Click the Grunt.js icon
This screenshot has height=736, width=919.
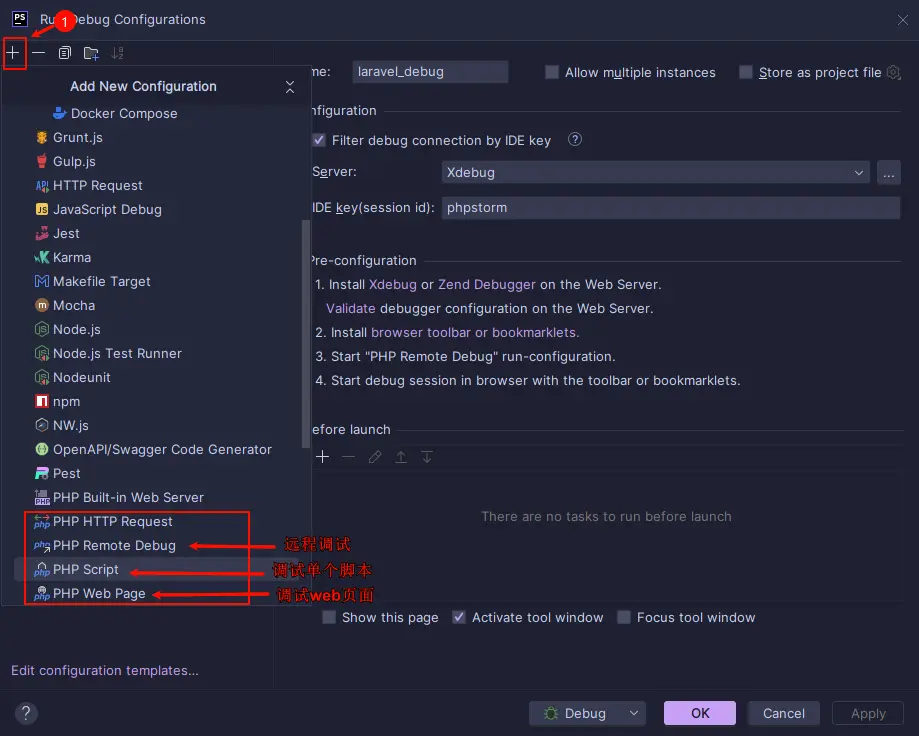coord(42,137)
